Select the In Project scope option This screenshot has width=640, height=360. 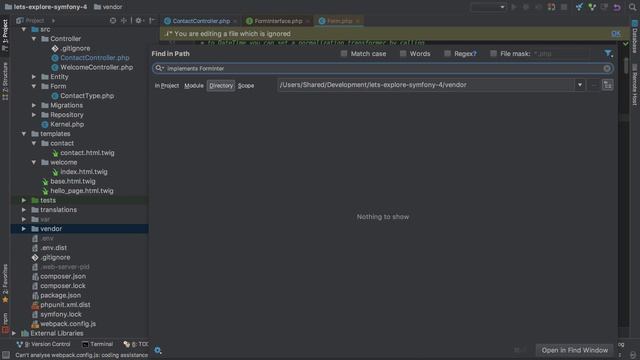pos(167,86)
